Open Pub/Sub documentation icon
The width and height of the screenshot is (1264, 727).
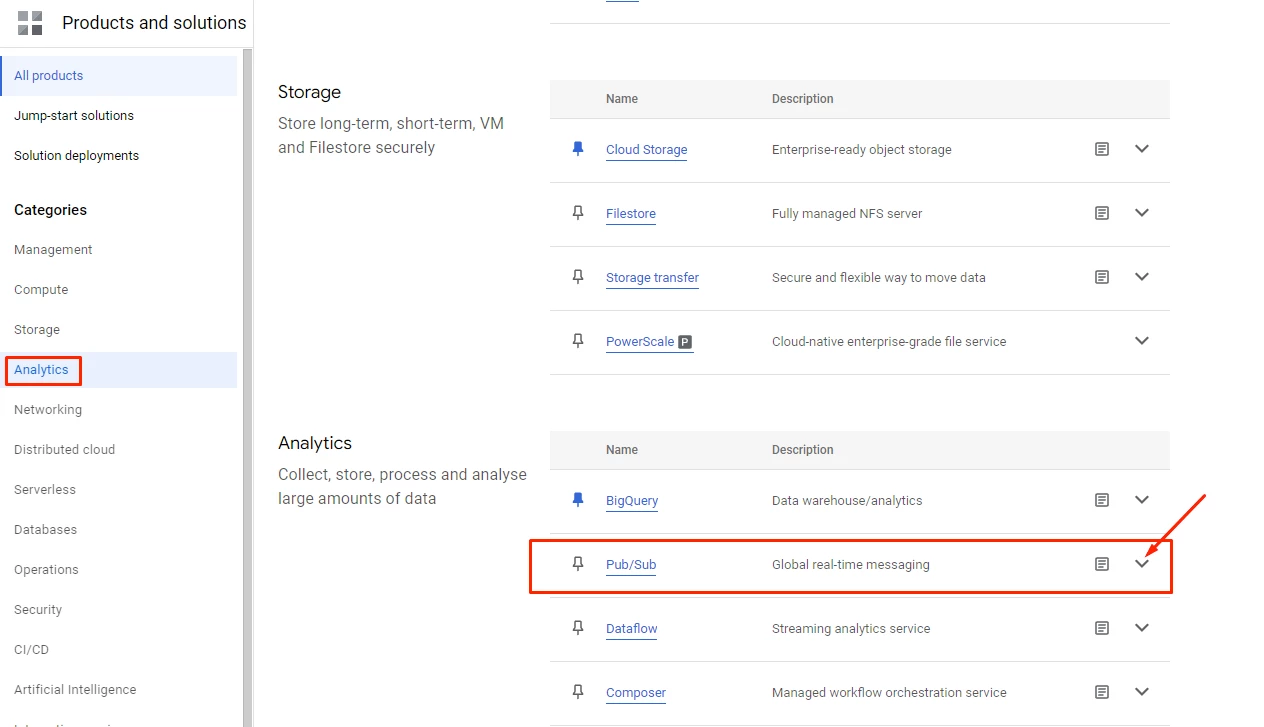pyautogui.click(x=1101, y=564)
